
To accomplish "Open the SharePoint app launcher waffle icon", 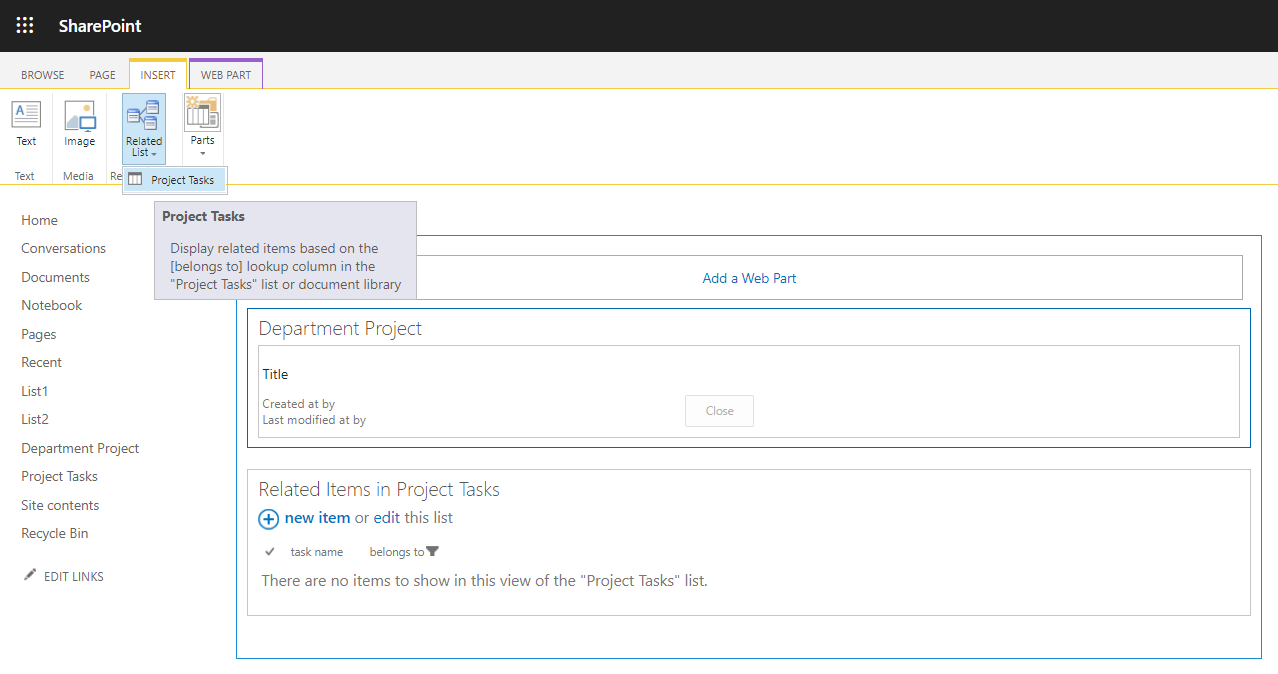I will point(25,26).
